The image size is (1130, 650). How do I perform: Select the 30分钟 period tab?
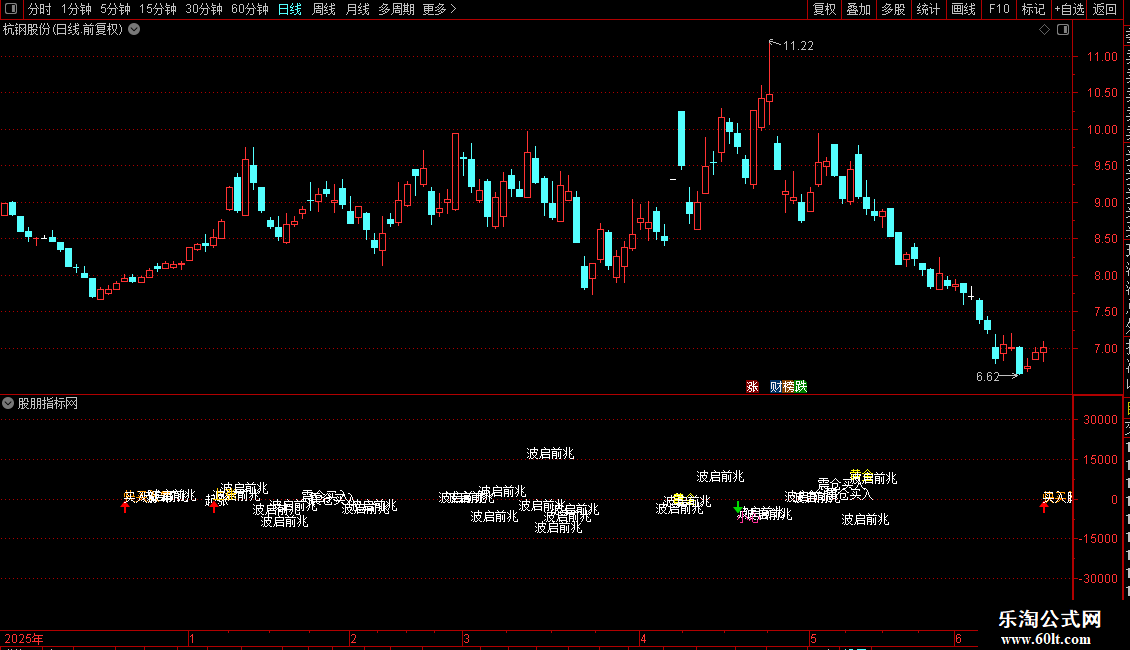(x=203, y=9)
